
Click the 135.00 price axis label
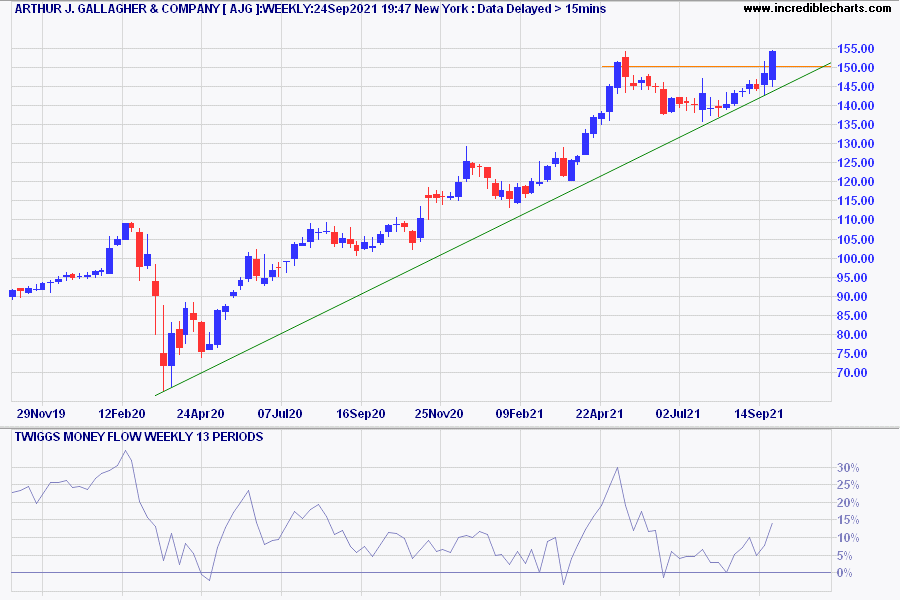pos(856,125)
